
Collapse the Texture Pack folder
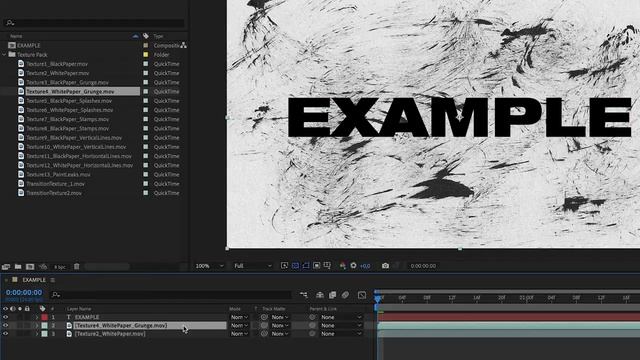(4, 54)
